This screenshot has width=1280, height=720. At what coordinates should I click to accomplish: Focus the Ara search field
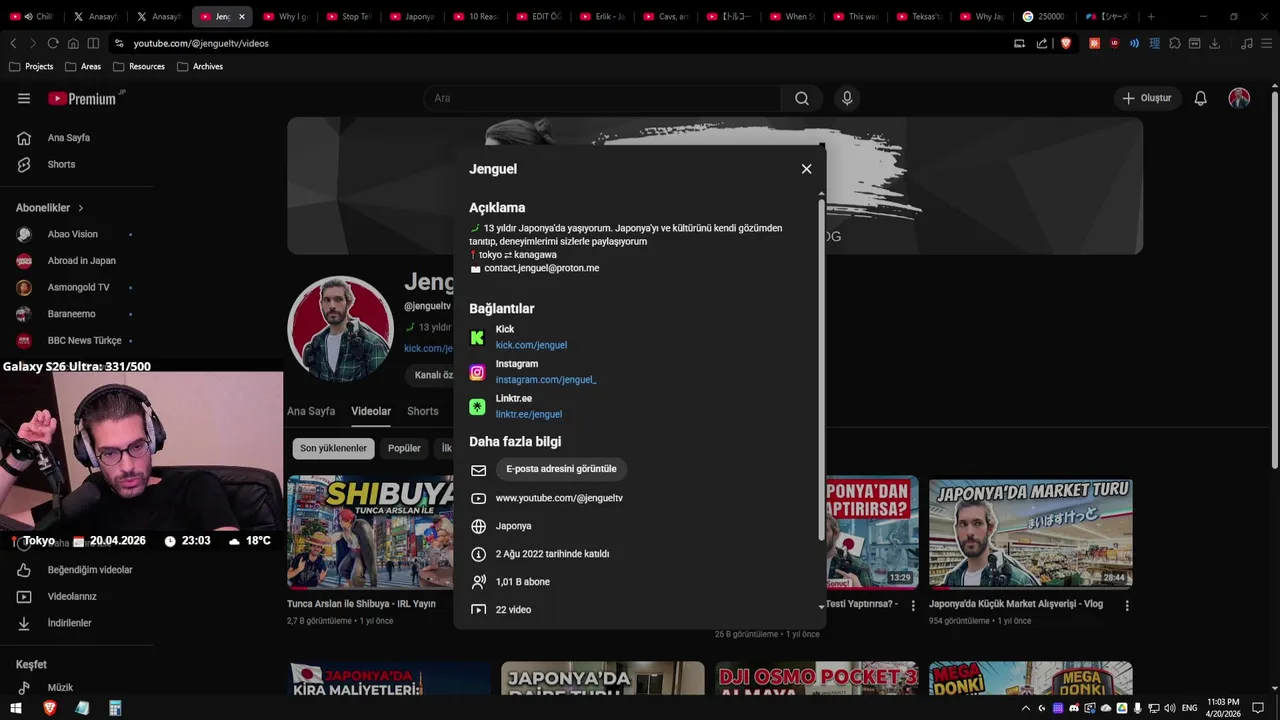[604, 98]
